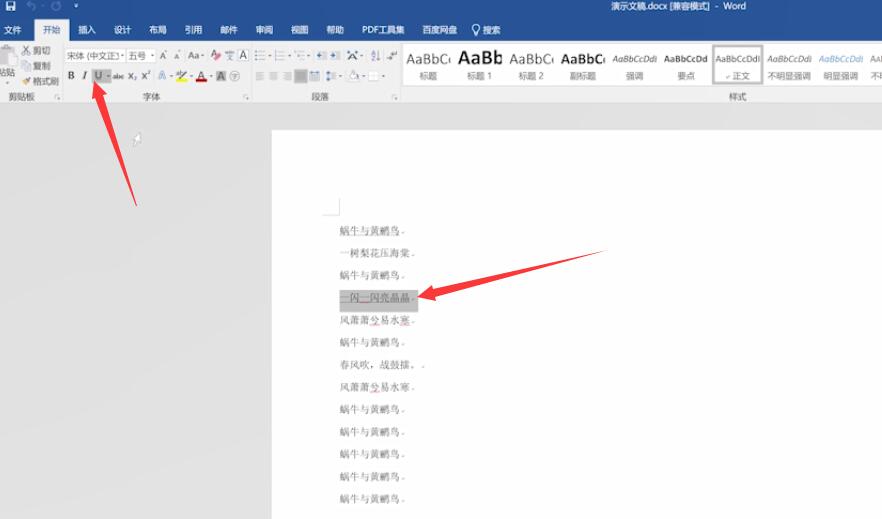Switch to the 引用 ribbon tab

point(193,30)
